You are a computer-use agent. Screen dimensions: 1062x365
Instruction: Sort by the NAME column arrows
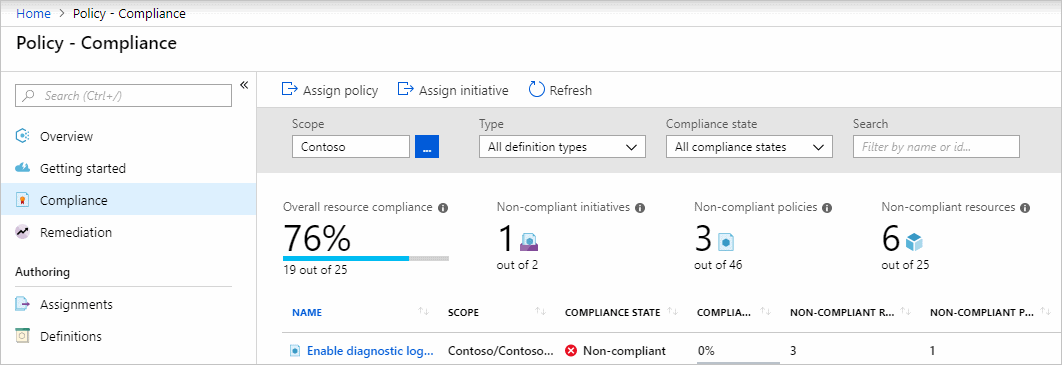[x=424, y=312]
